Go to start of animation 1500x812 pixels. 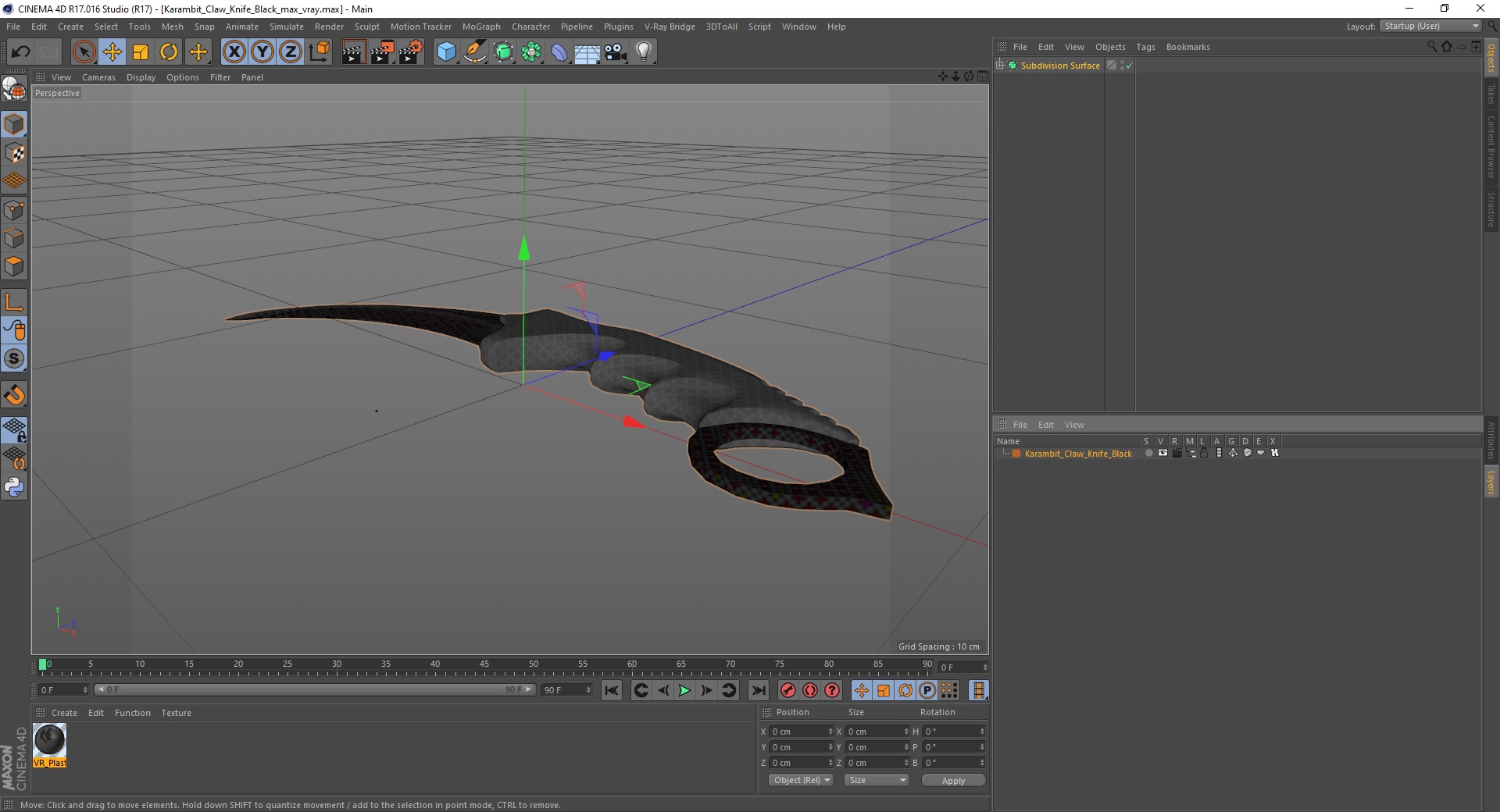612,690
